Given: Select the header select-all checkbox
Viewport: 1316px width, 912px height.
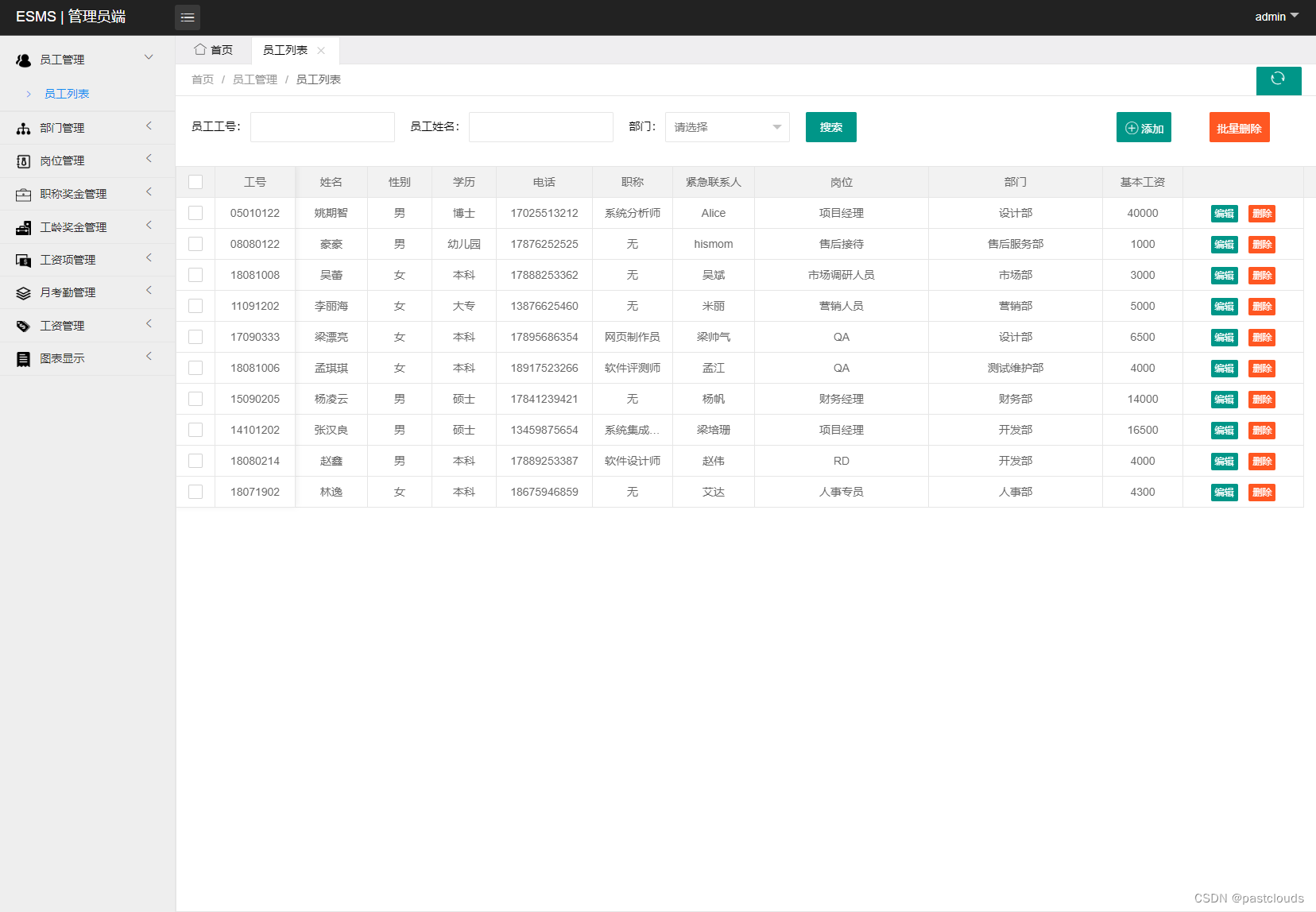Looking at the screenshot, I should click(x=195, y=182).
